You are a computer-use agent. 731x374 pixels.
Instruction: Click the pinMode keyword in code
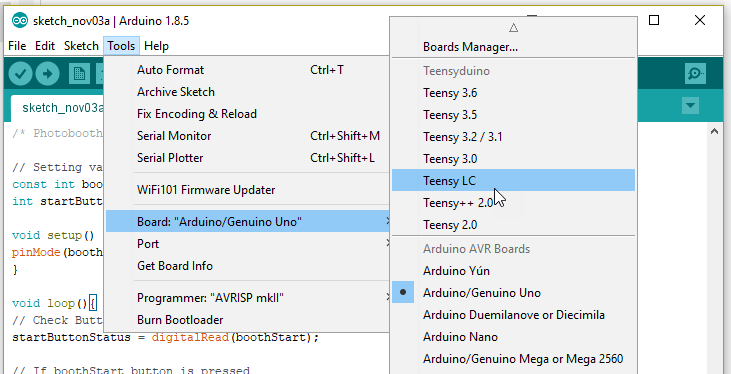click(36, 252)
